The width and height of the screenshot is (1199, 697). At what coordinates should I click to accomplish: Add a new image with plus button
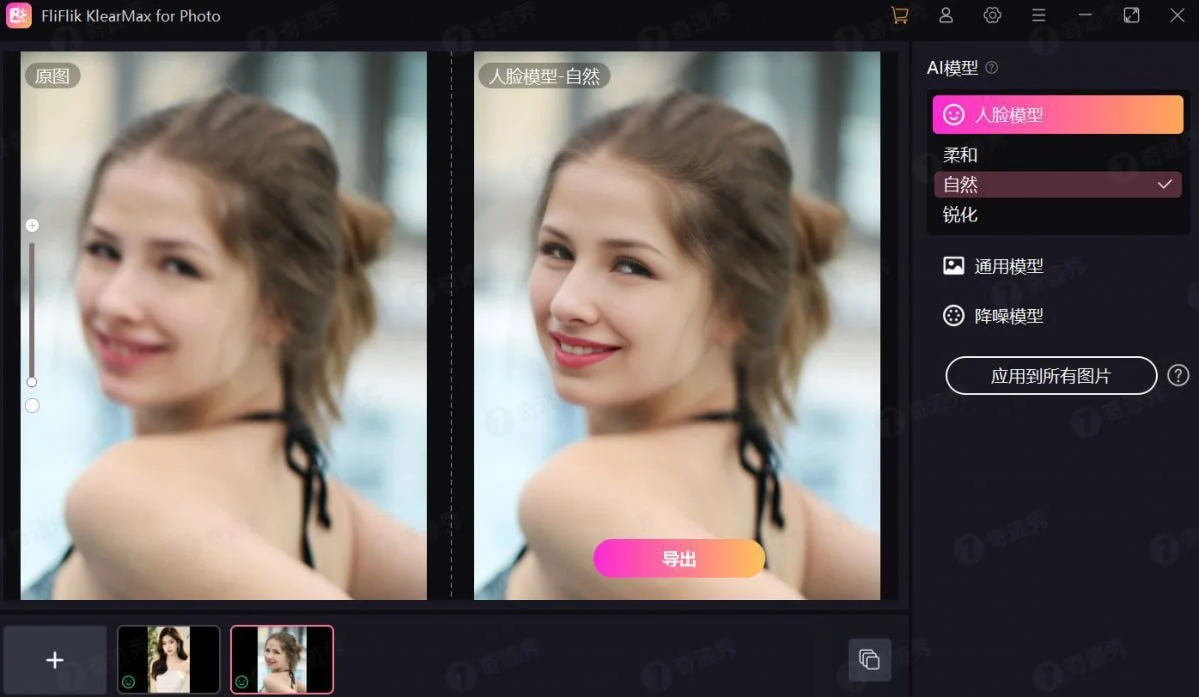[x=55, y=660]
